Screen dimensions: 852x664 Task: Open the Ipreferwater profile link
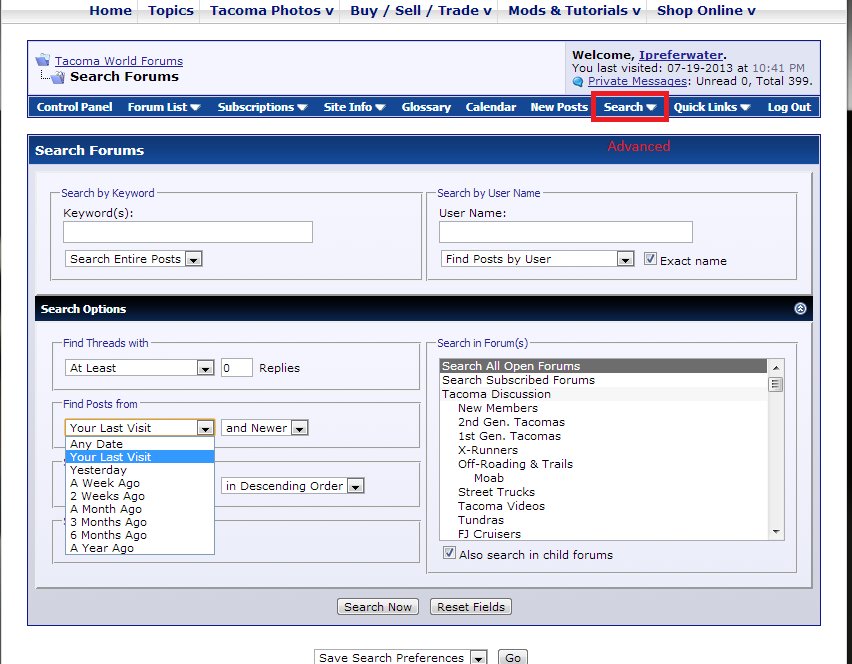click(x=681, y=55)
